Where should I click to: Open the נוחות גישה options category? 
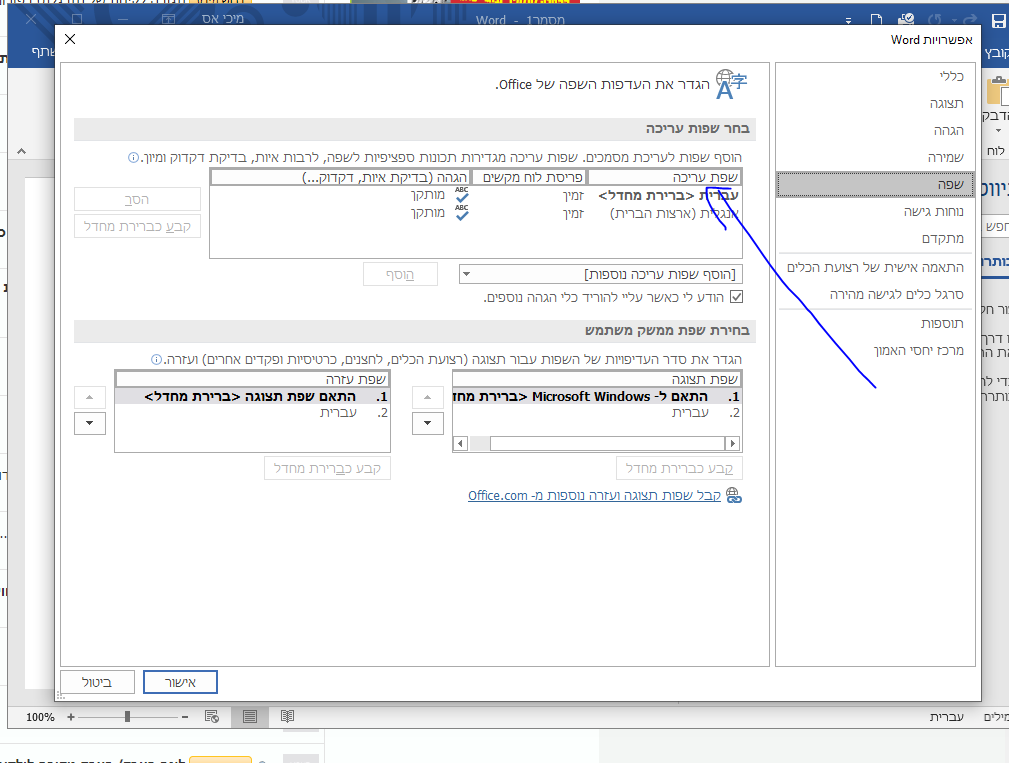point(875,212)
